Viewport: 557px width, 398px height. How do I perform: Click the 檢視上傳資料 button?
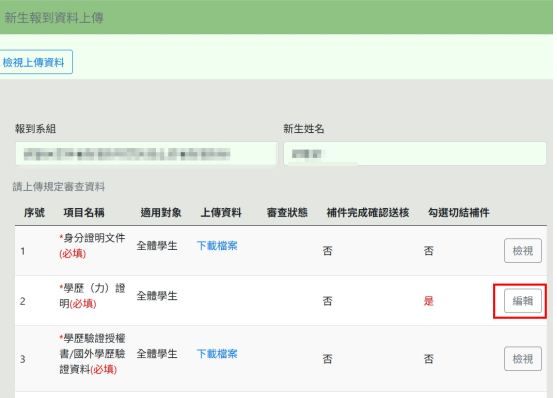click(x=35, y=62)
